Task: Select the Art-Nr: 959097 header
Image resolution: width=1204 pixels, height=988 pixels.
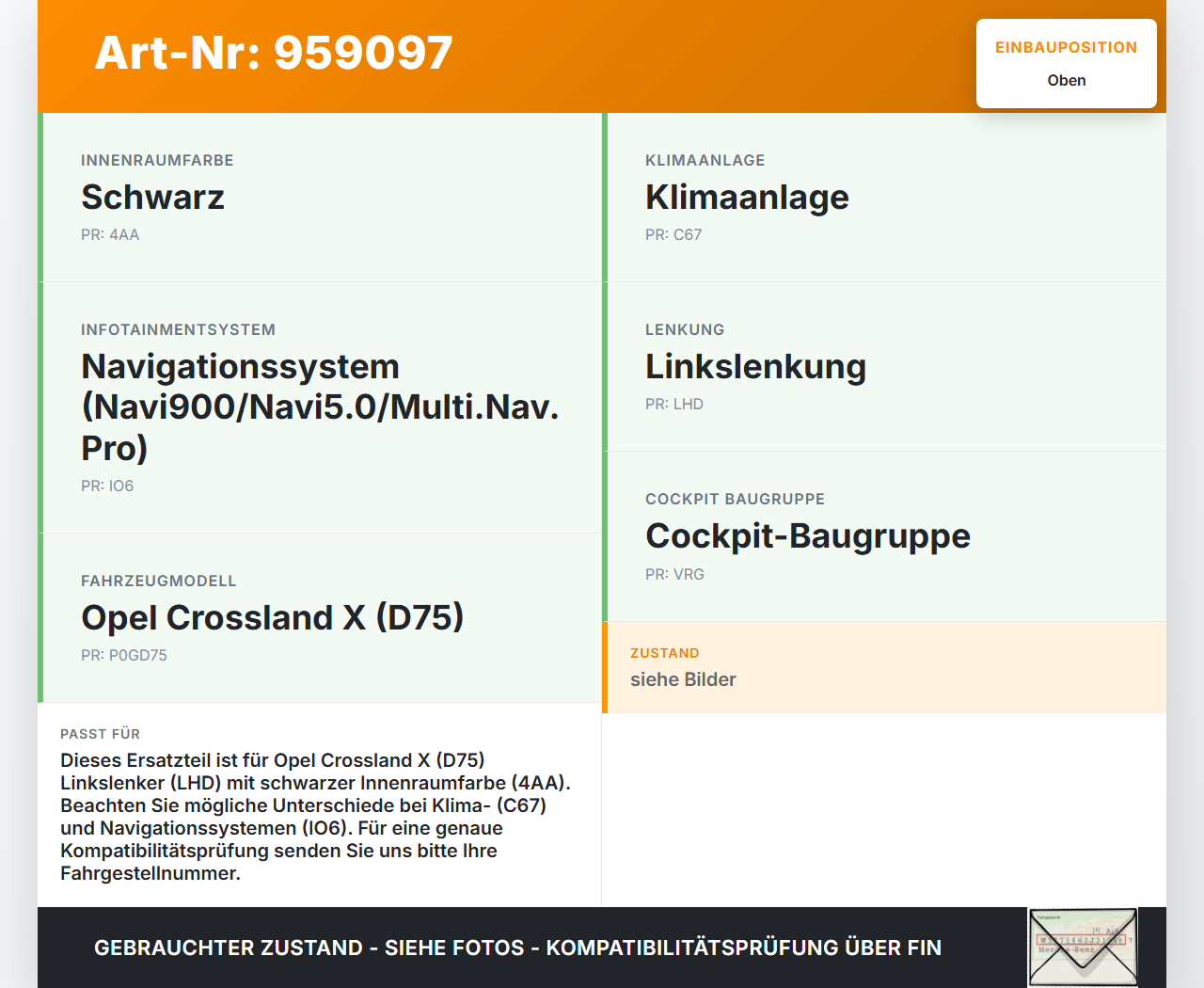Action: click(x=273, y=54)
